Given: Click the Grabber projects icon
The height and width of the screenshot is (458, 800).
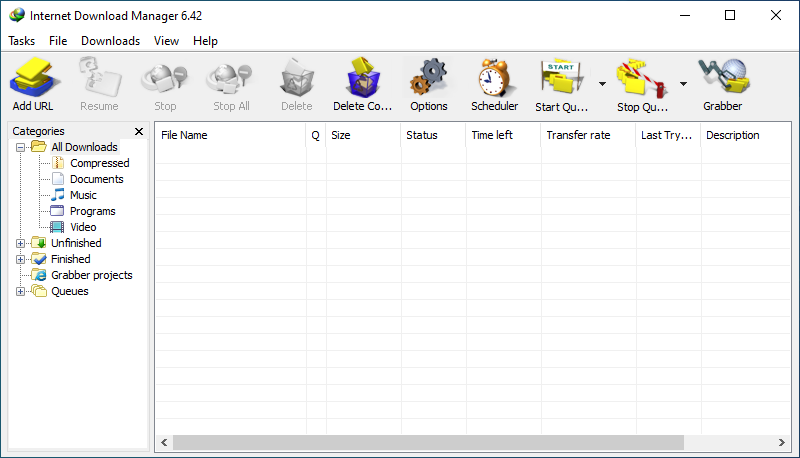Looking at the screenshot, I should pos(39,275).
